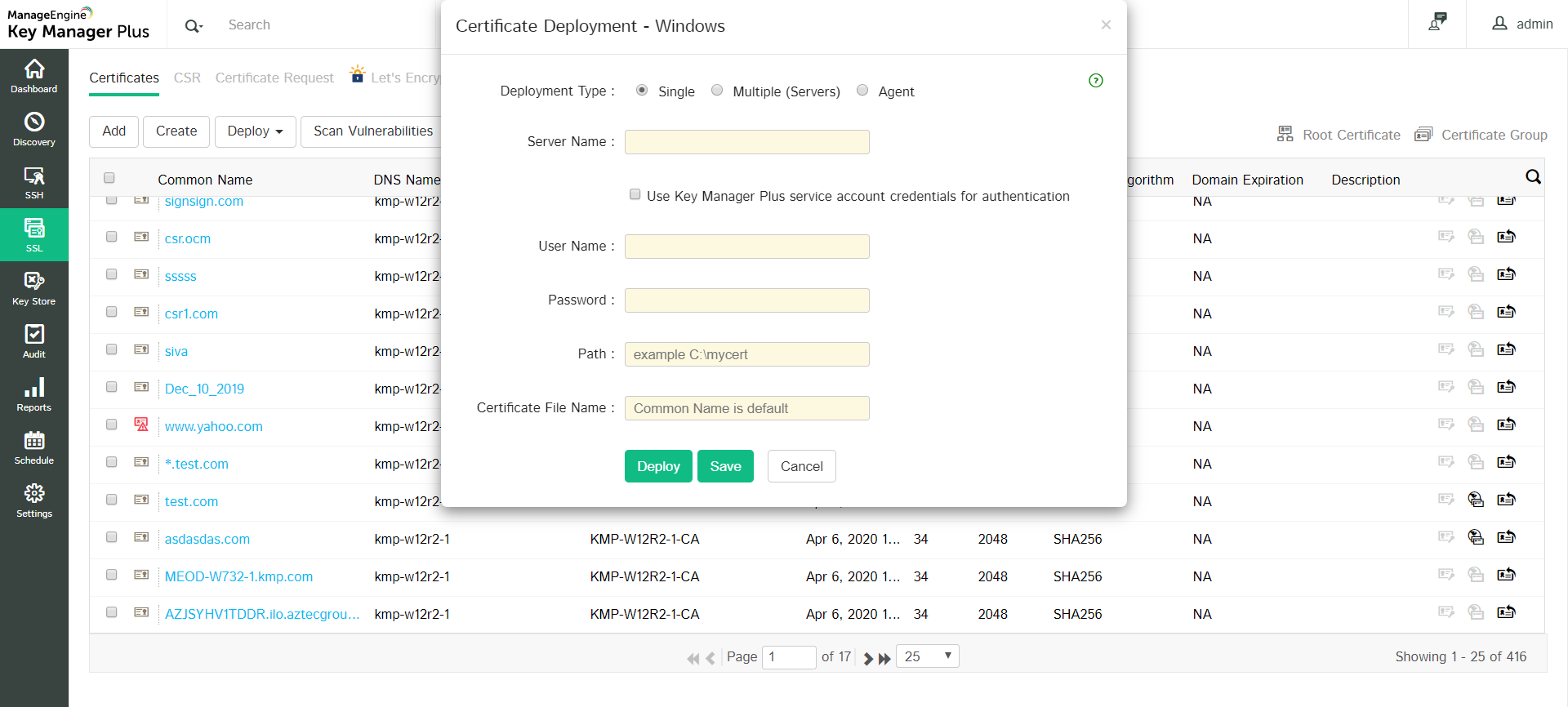Click Cancel in the deployment dialog
Image resolution: width=1568 pixels, height=707 pixels.
click(801, 466)
